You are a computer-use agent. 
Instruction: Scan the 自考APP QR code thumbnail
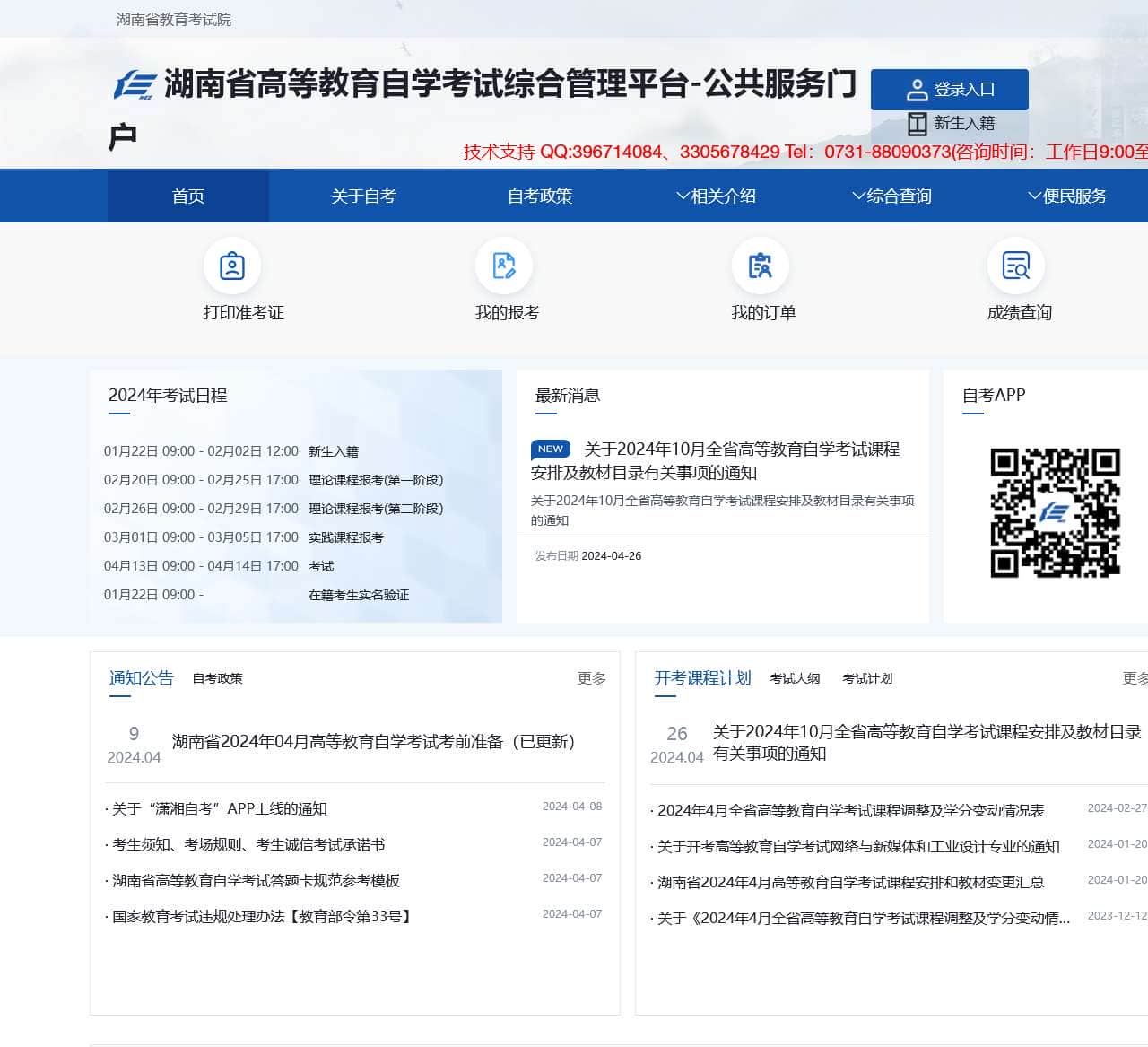click(x=1057, y=514)
